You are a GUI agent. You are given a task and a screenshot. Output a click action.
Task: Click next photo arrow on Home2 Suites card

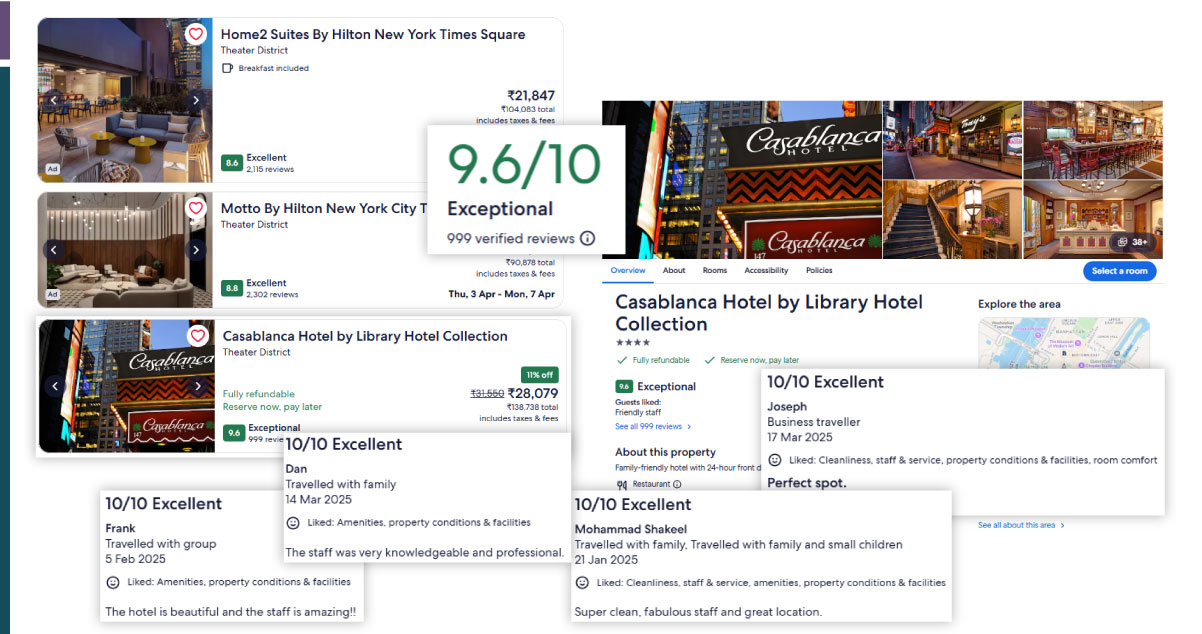196,100
